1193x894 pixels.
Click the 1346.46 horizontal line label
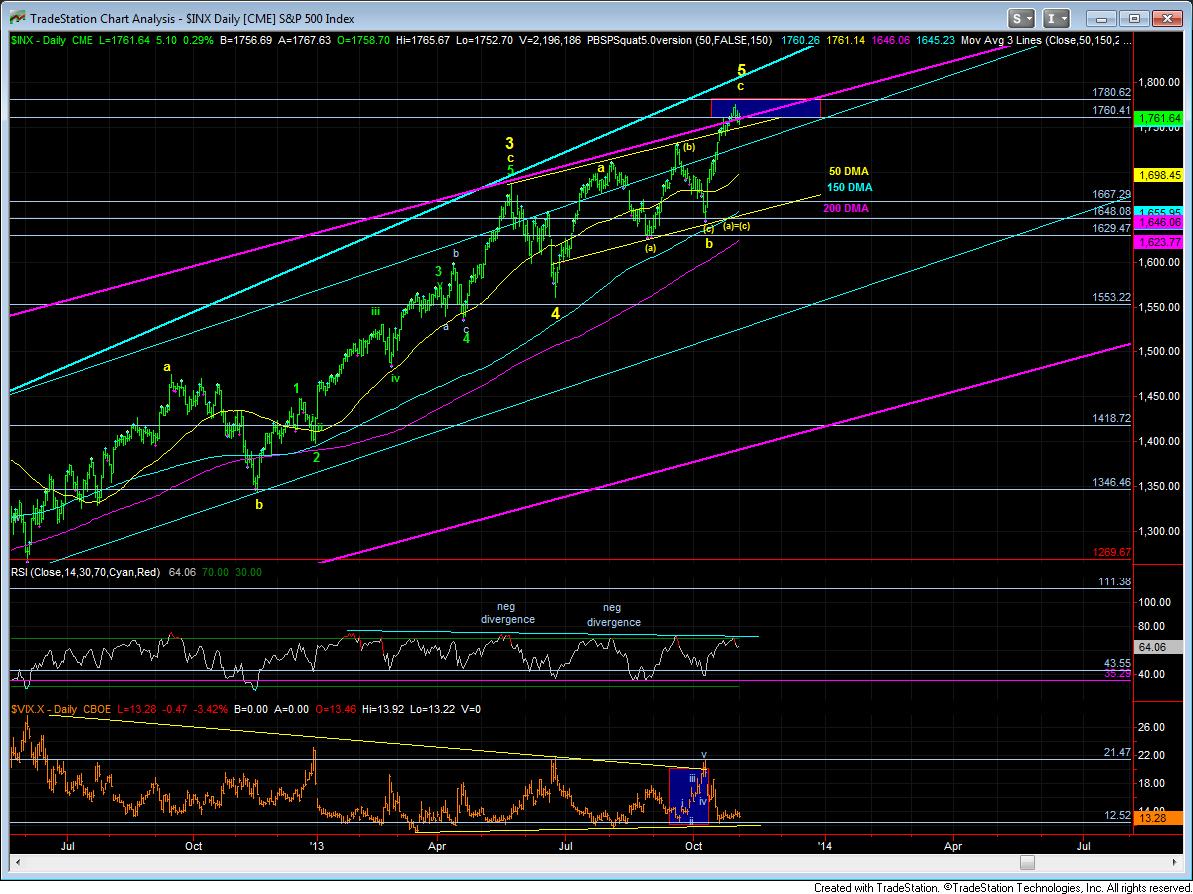tap(1112, 482)
